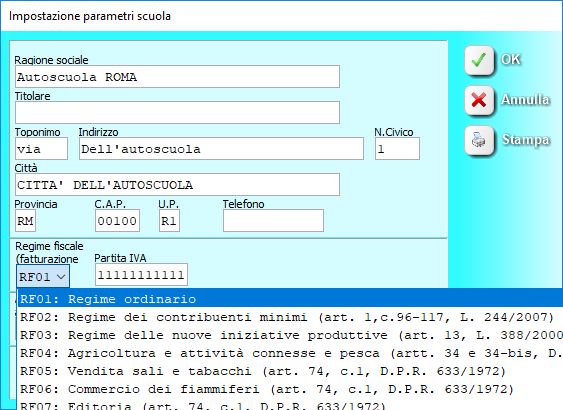Click the empty Telefono field
This screenshot has width=563, height=410.
[x=273, y=221]
